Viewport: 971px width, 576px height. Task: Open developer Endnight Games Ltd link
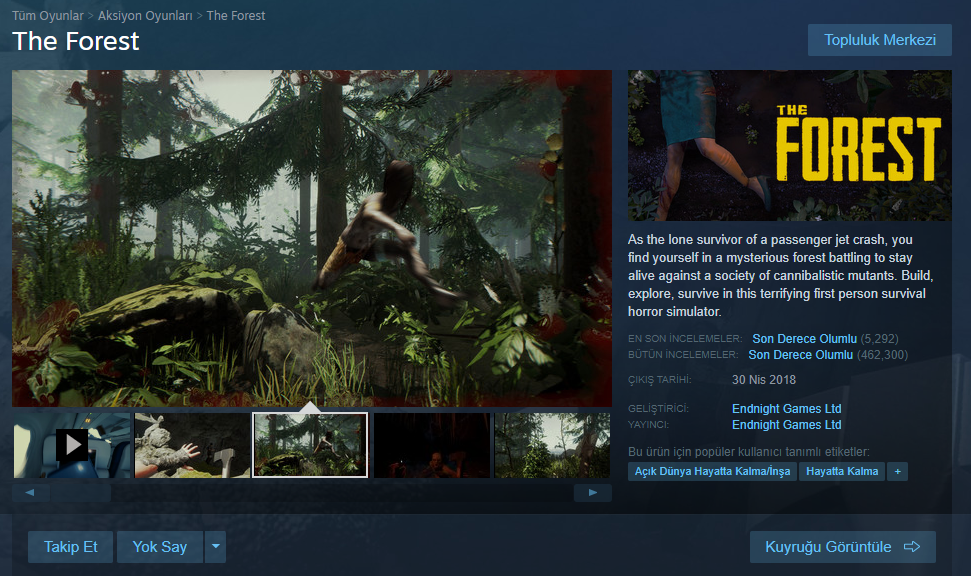pos(786,409)
